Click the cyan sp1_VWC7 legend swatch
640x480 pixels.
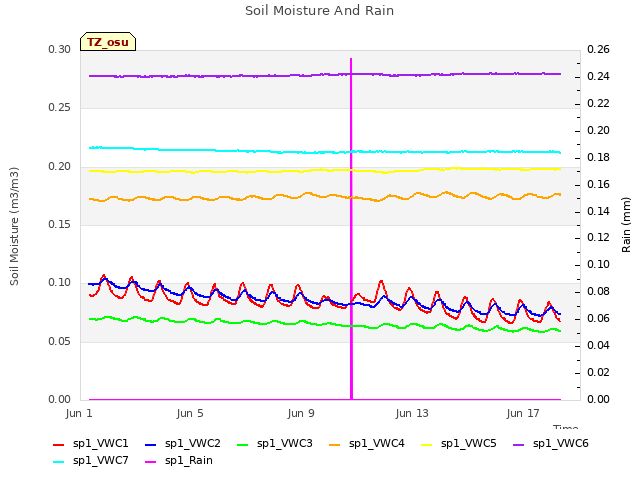click(x=59, y=462)
